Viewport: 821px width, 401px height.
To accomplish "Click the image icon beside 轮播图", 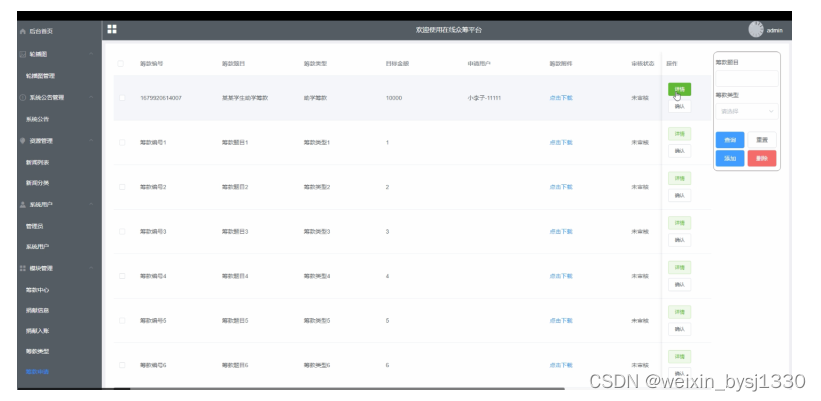I will (23, 54).
